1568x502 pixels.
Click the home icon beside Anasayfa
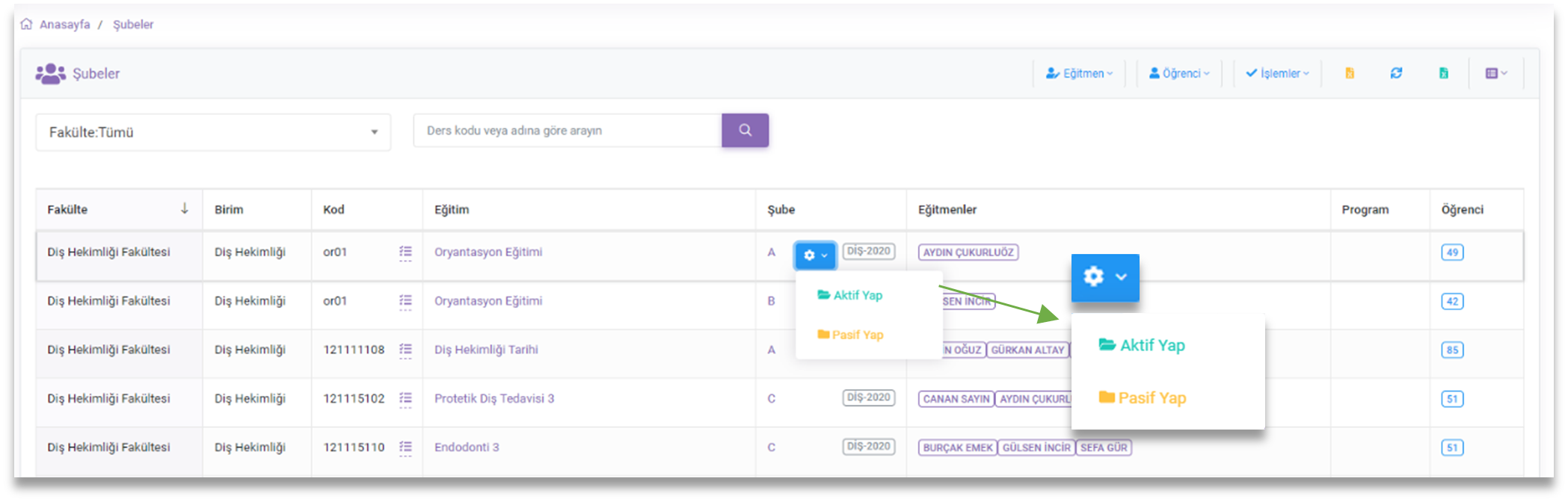pyautogui.click(x=27, y=24)
